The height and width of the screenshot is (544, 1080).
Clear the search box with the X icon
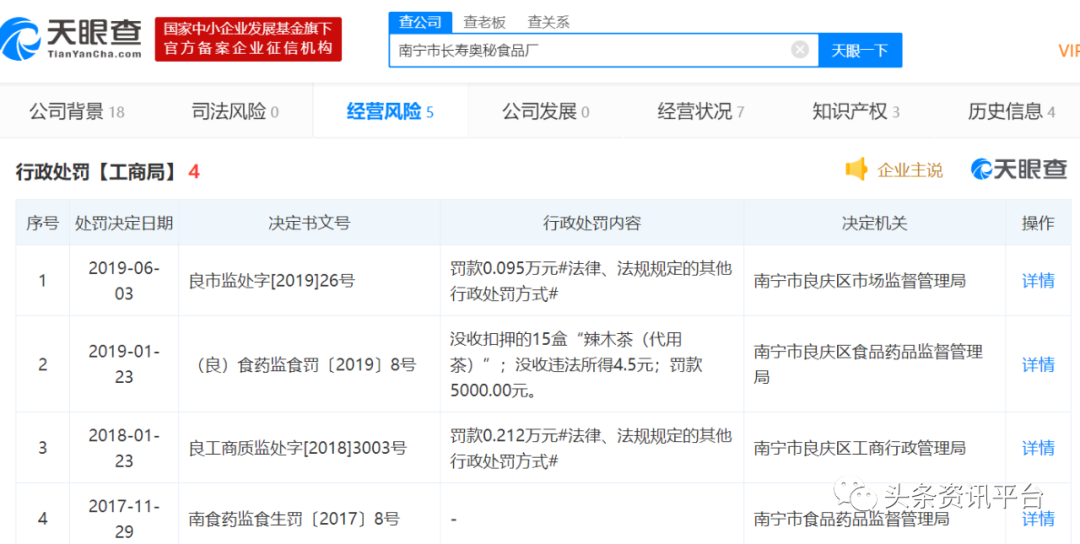click(x=800, y=50)
